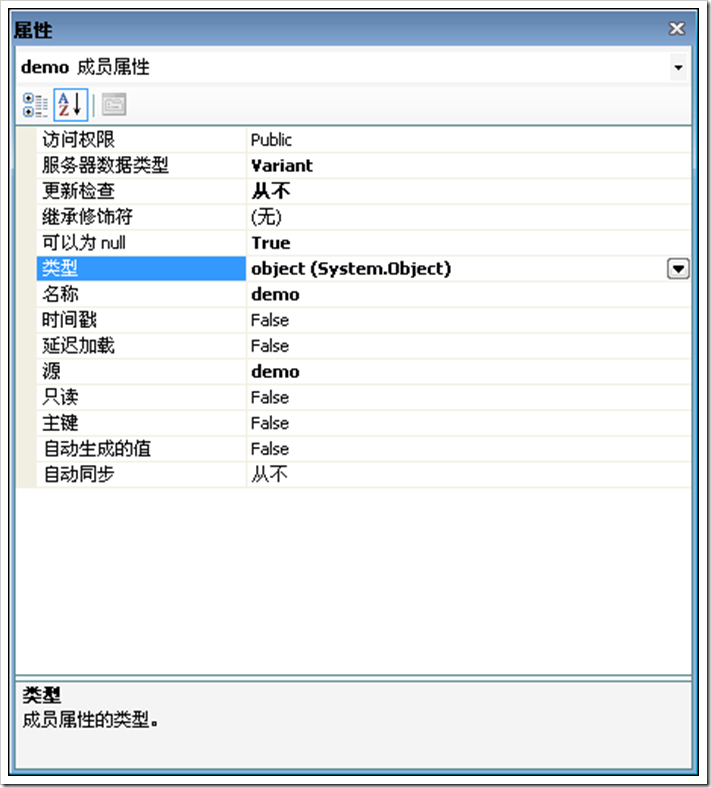The width and height of the screenshot is (711, 788).
Task: Click the (无) value cell
Action: click(468, 217)
